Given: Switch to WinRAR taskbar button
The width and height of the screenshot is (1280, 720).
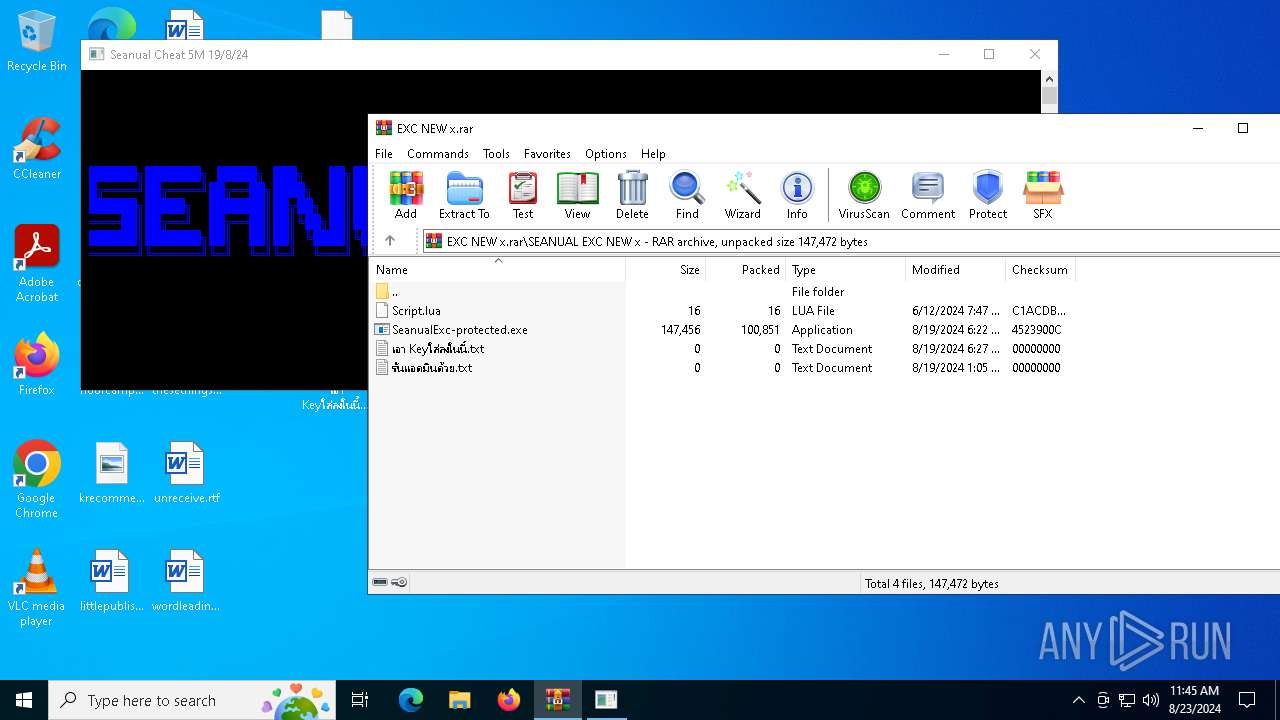Looking at the screenshot, I should (x=557, y=700).
